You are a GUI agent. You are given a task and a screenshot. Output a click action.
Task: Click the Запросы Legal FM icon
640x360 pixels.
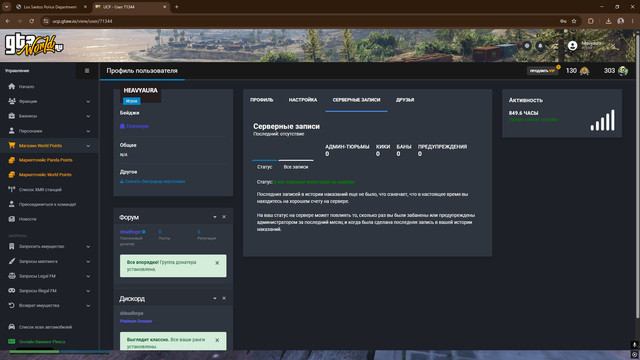11,276
